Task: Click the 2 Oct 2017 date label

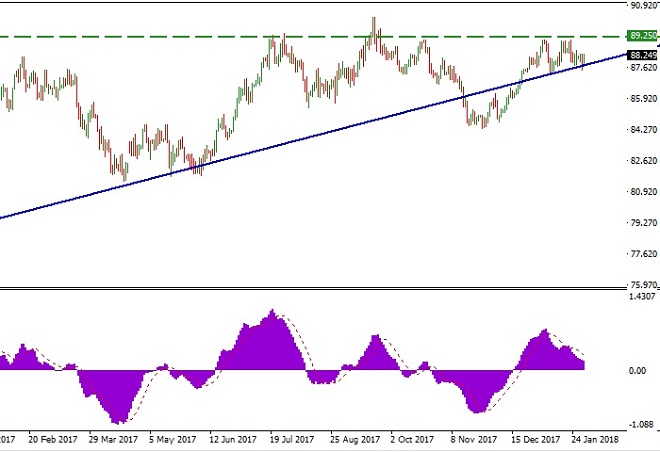Action: coord(412,439)
